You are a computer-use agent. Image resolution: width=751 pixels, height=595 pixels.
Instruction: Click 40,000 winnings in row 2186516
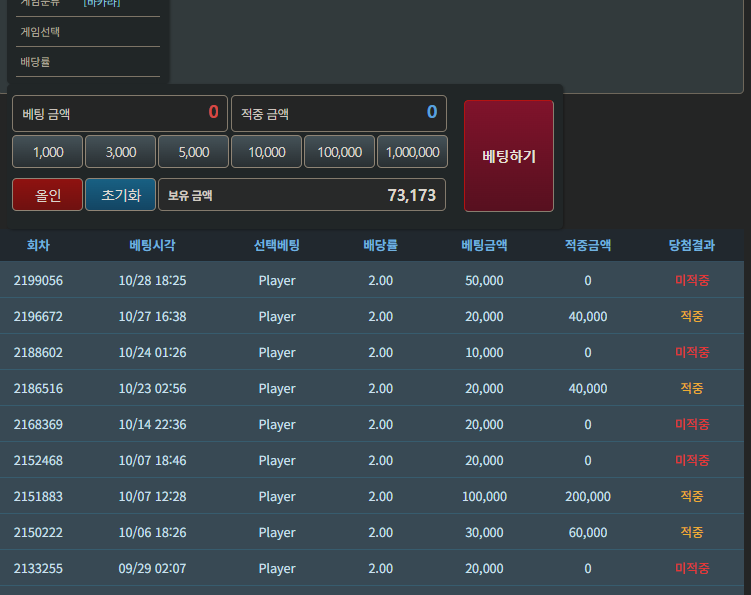(x=588, y=388)
